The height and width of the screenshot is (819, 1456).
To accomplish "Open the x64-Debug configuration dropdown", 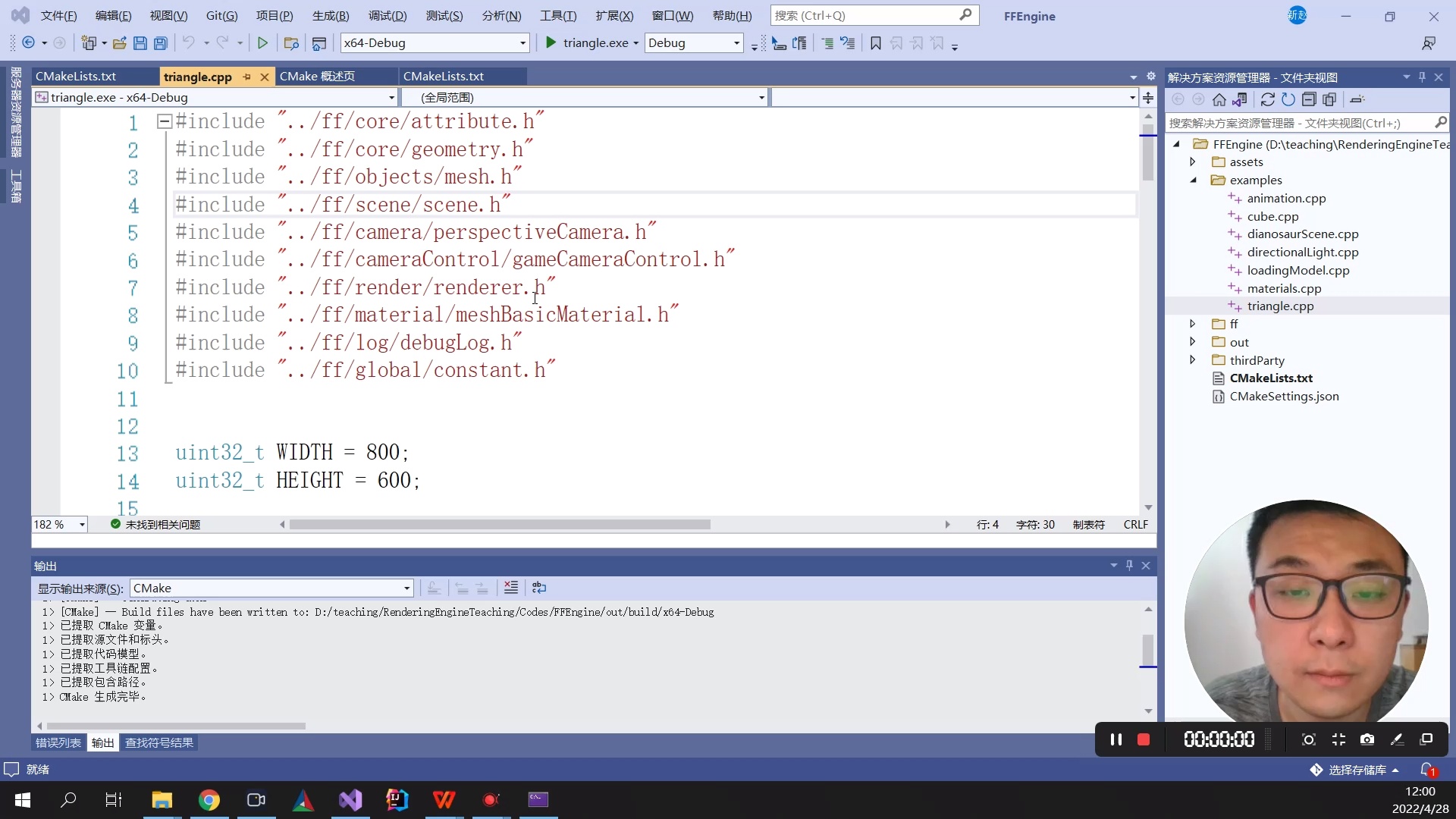I will pyautogui.click(x=435, y=43).
